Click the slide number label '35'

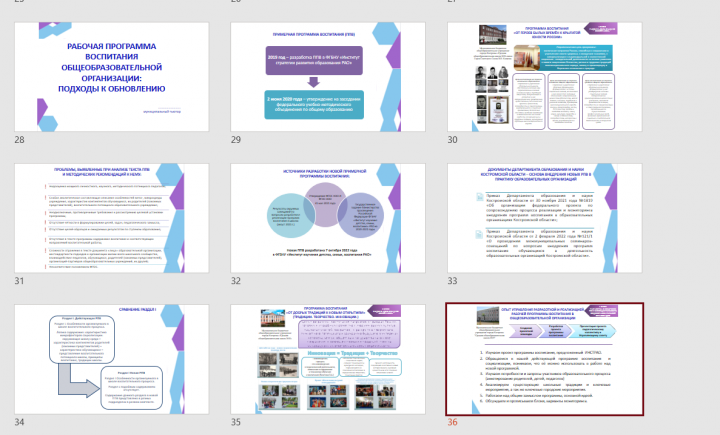click(x=236, y=422)
